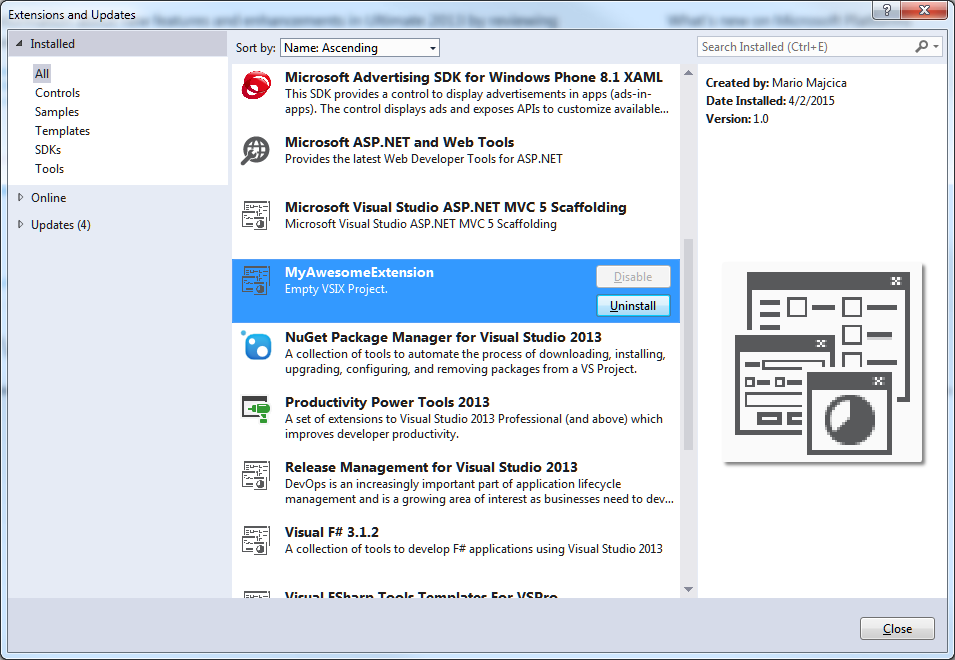Uninstall the MyAwesomeExtension extension

coord(633,306)
